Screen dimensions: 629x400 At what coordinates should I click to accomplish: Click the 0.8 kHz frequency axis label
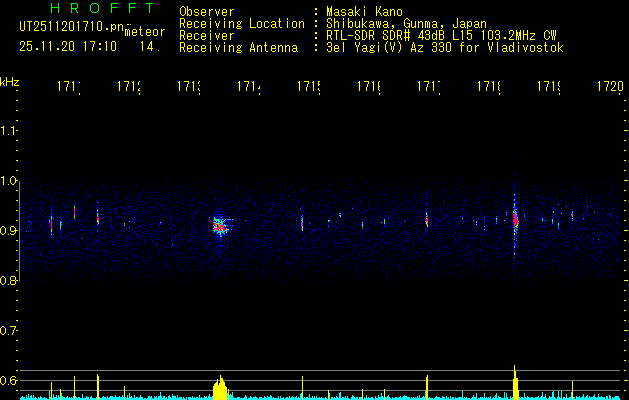[x=8, y=281]
